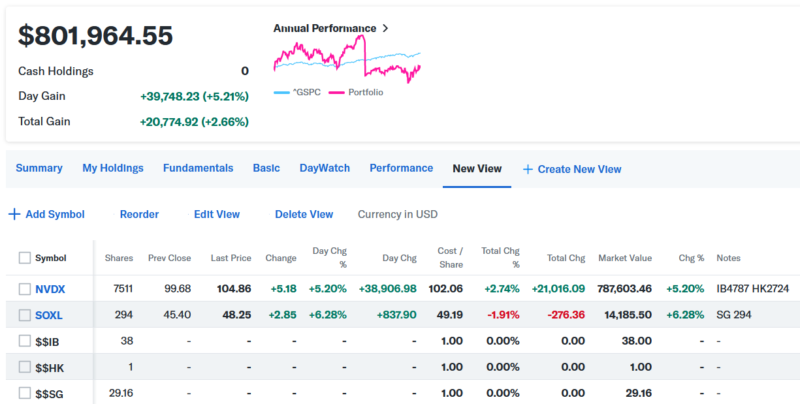Open the Performance tab
Viewport: 800px width, 404px height.
click(401, 168)
